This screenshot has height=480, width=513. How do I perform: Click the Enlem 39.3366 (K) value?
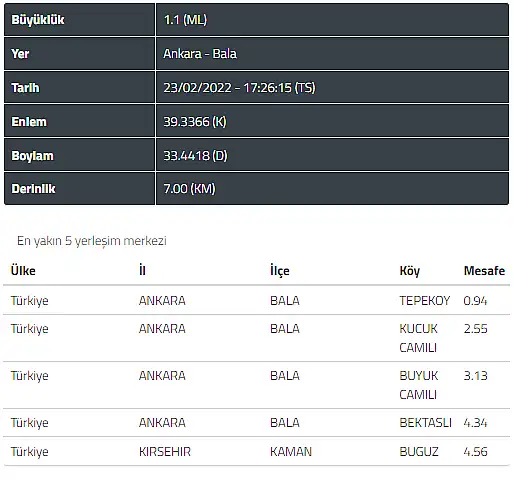pyautogui.click(x=195, y=122)
